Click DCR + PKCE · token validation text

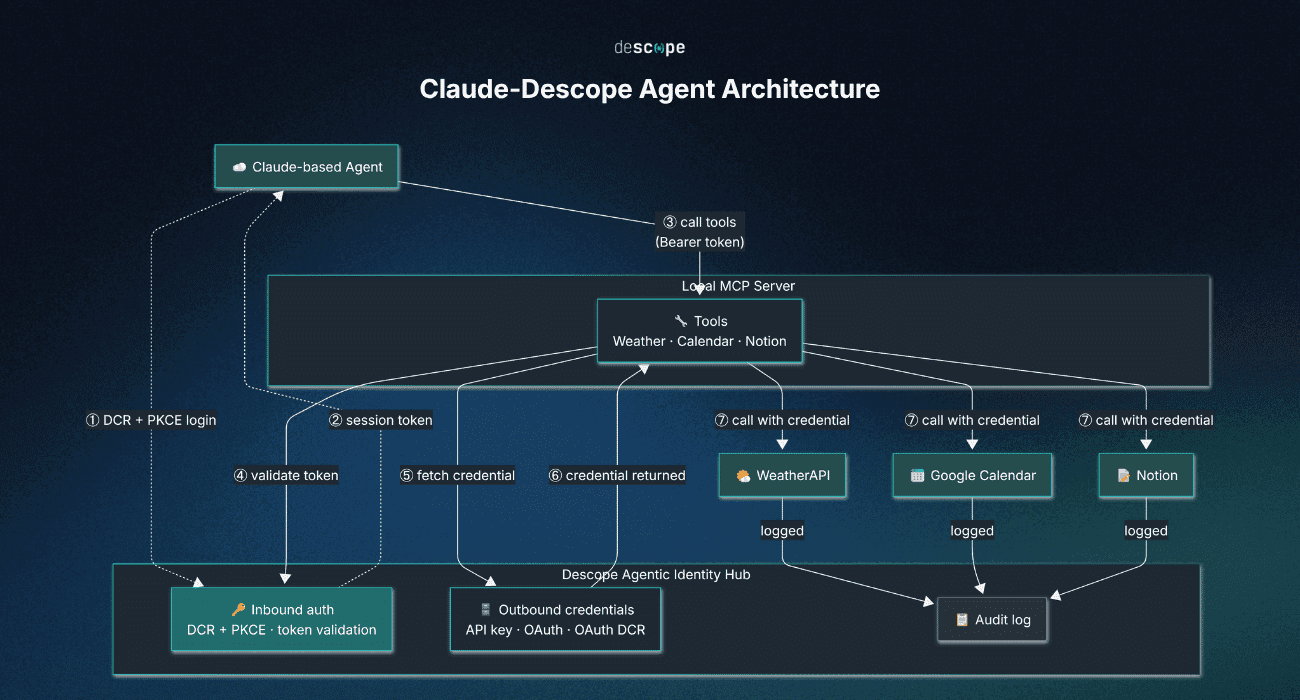pos(282,630)
